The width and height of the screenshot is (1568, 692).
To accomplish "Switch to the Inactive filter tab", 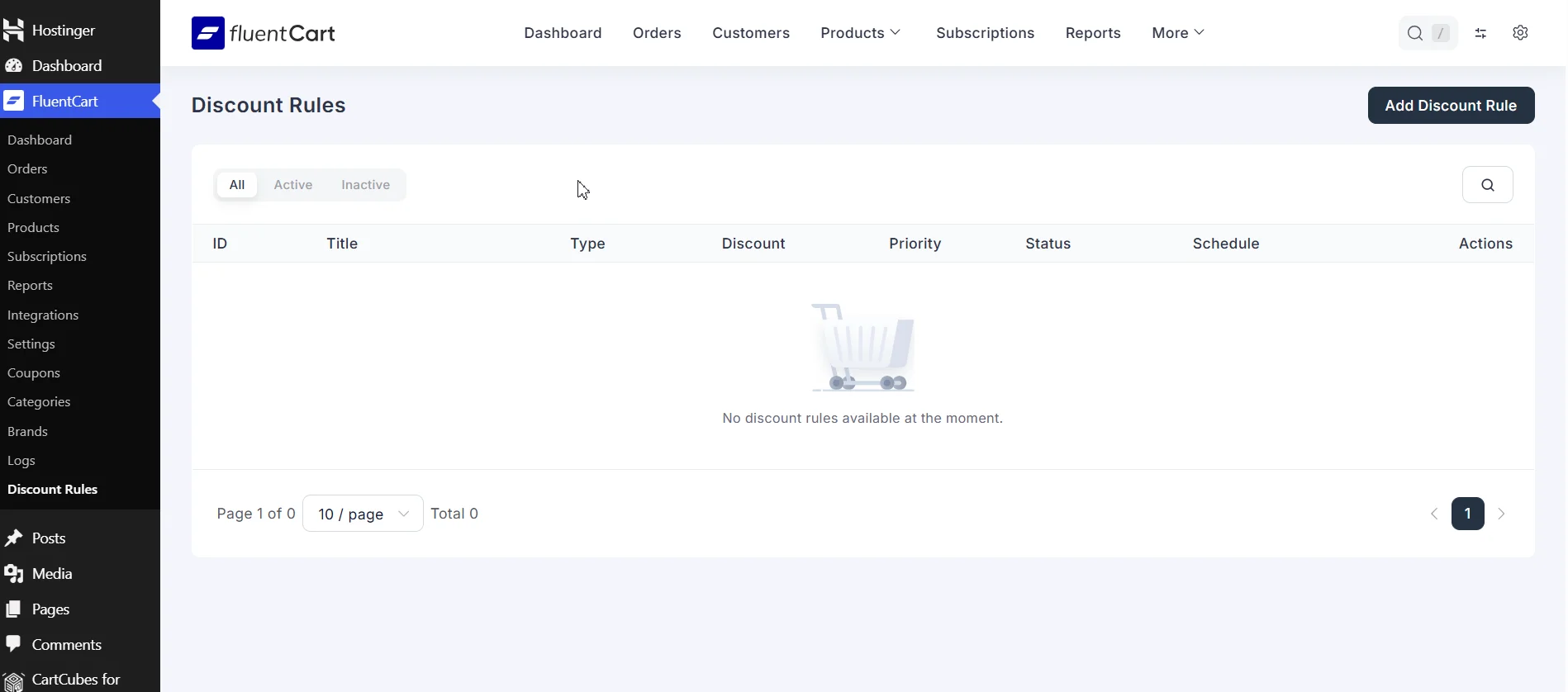I will [366, 185].
